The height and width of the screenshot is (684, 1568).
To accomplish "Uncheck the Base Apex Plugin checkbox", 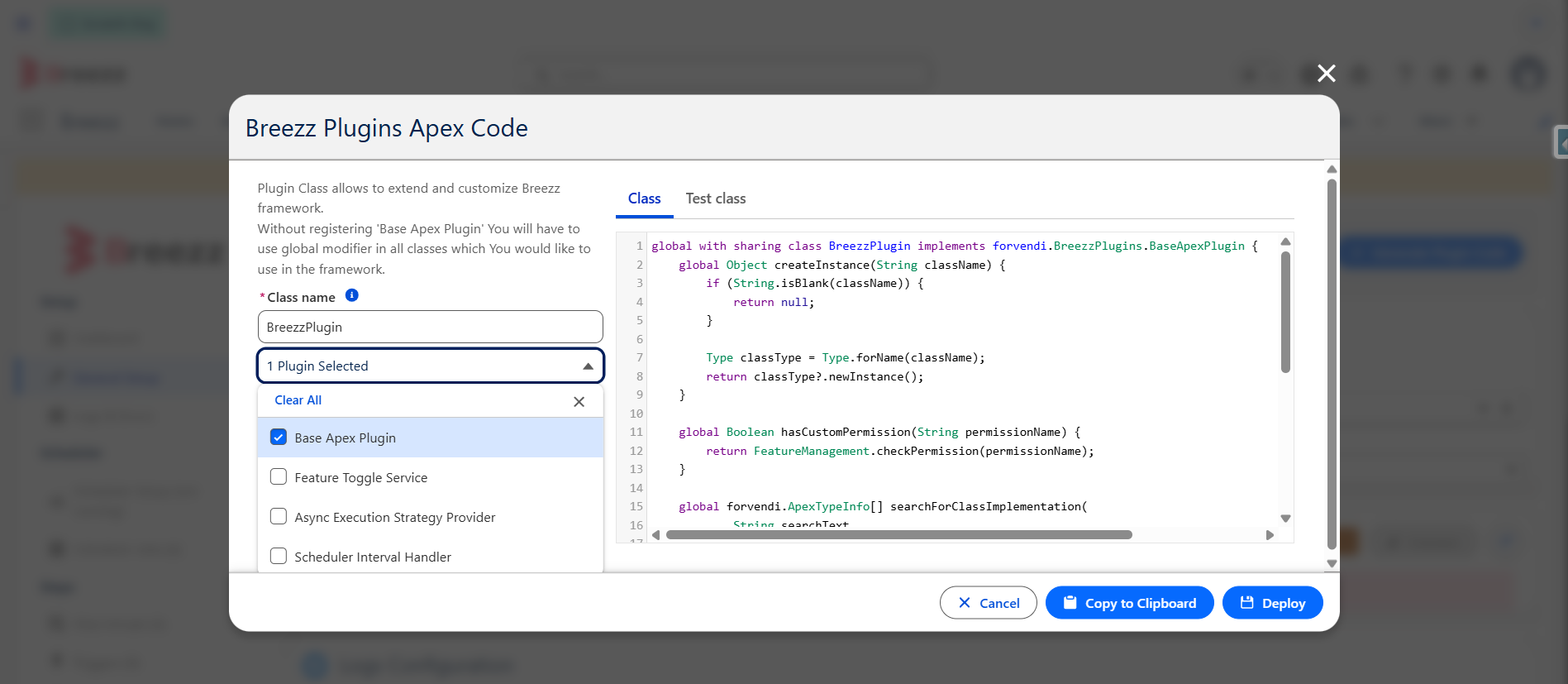I will (x=279, y=438).
